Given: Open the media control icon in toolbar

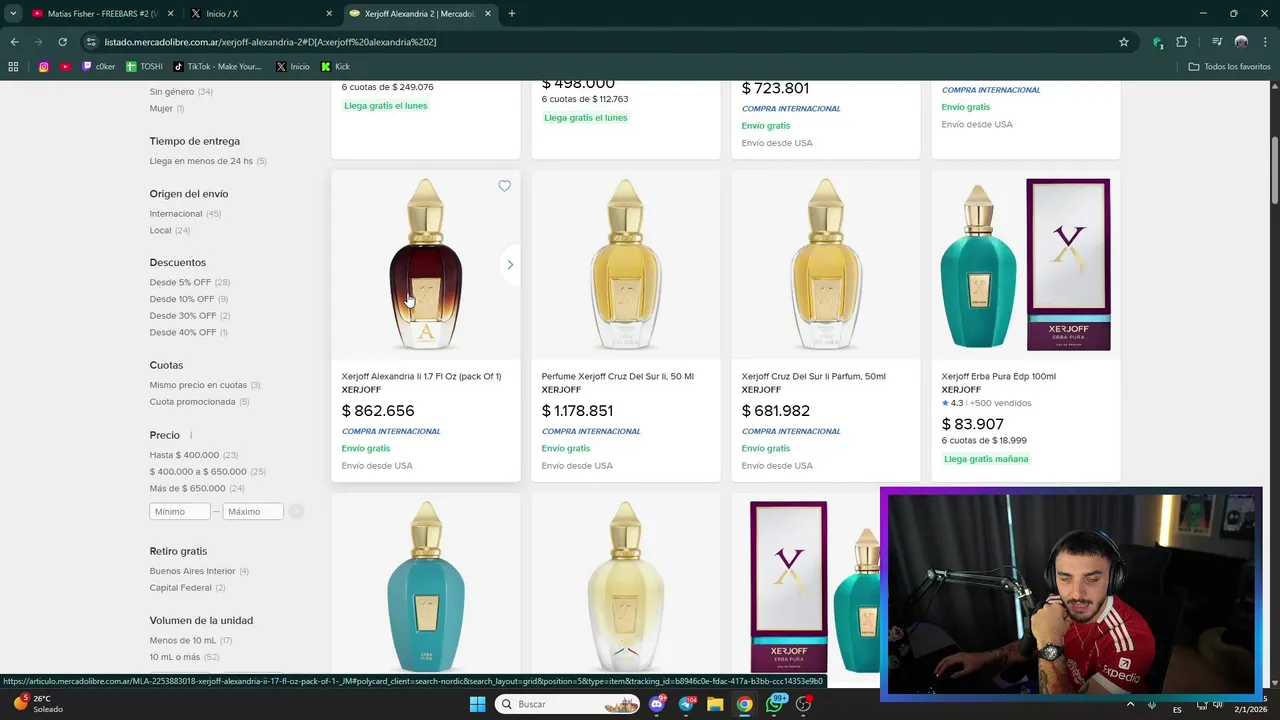Looking at the screenshot, I should coord(1217,42).
